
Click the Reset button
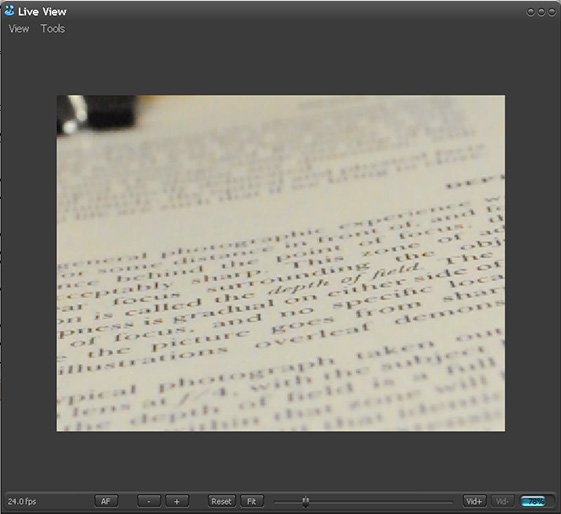(x=221, y=501)
